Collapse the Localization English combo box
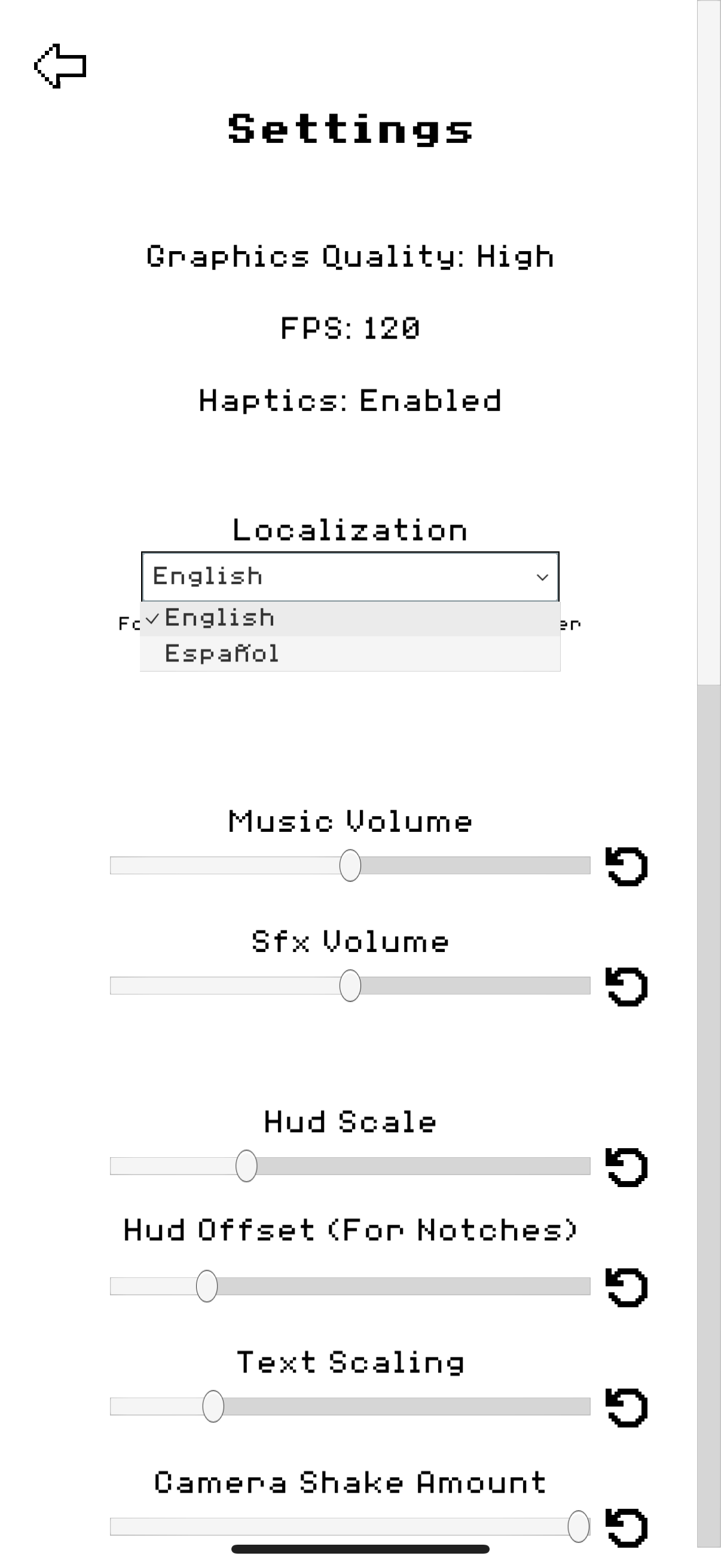The height and width of the screenshot is (1568, 721). click(341, 577)
